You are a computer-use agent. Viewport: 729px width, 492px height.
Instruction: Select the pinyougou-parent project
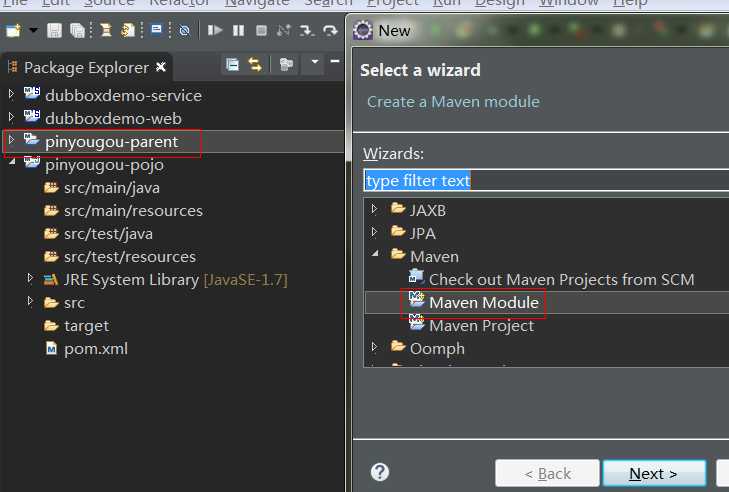pyautogui.click(x=112, y=141)
